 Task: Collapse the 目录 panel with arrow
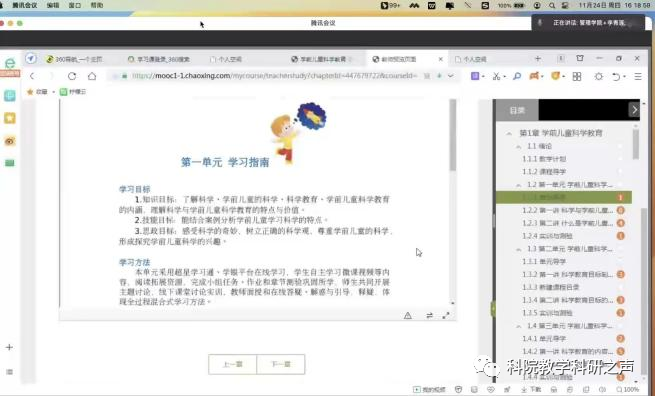coord(634,110)
